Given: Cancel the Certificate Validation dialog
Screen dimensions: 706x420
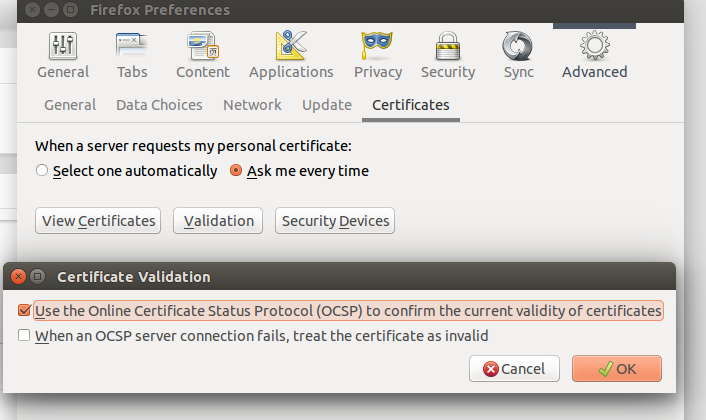Looking at the screenshot, I should point(514,369).
